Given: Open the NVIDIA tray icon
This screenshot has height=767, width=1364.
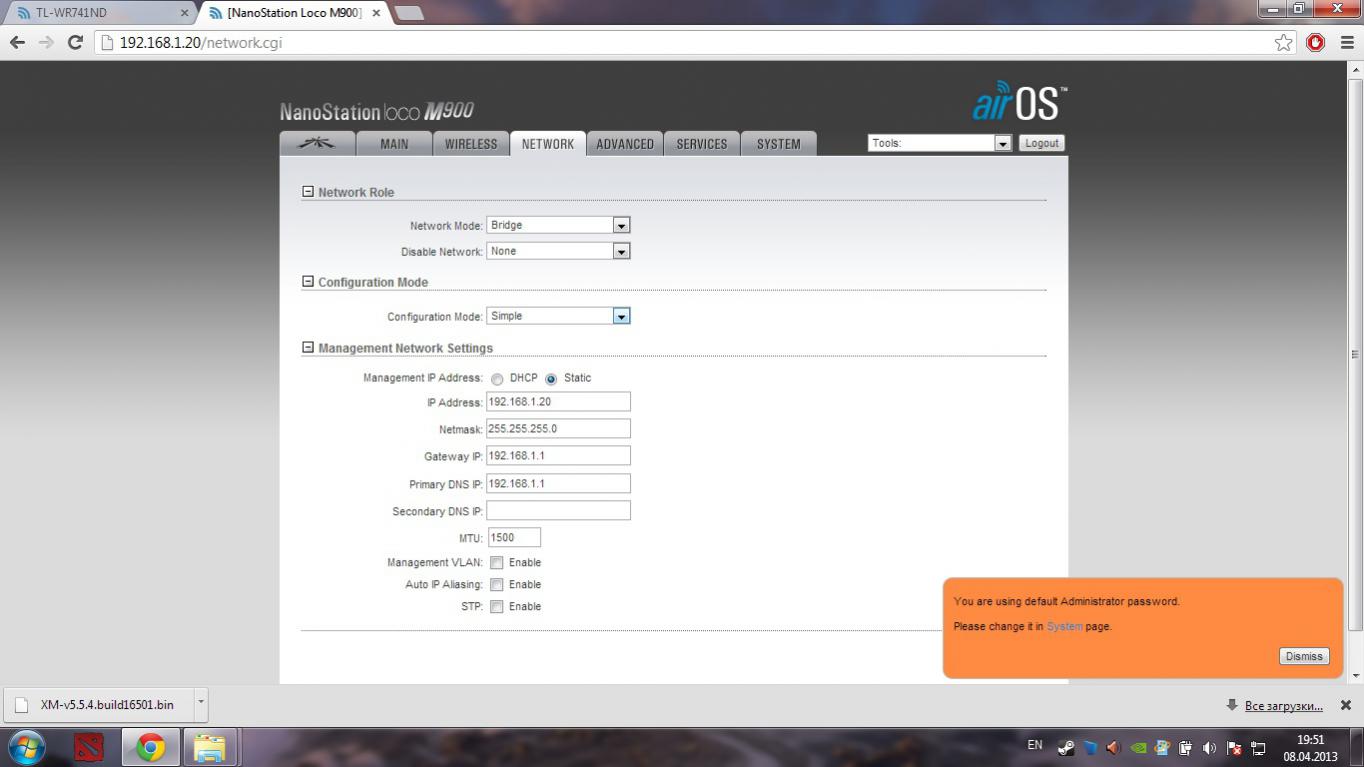Looking at the screenshot, I should point(1138,747).
